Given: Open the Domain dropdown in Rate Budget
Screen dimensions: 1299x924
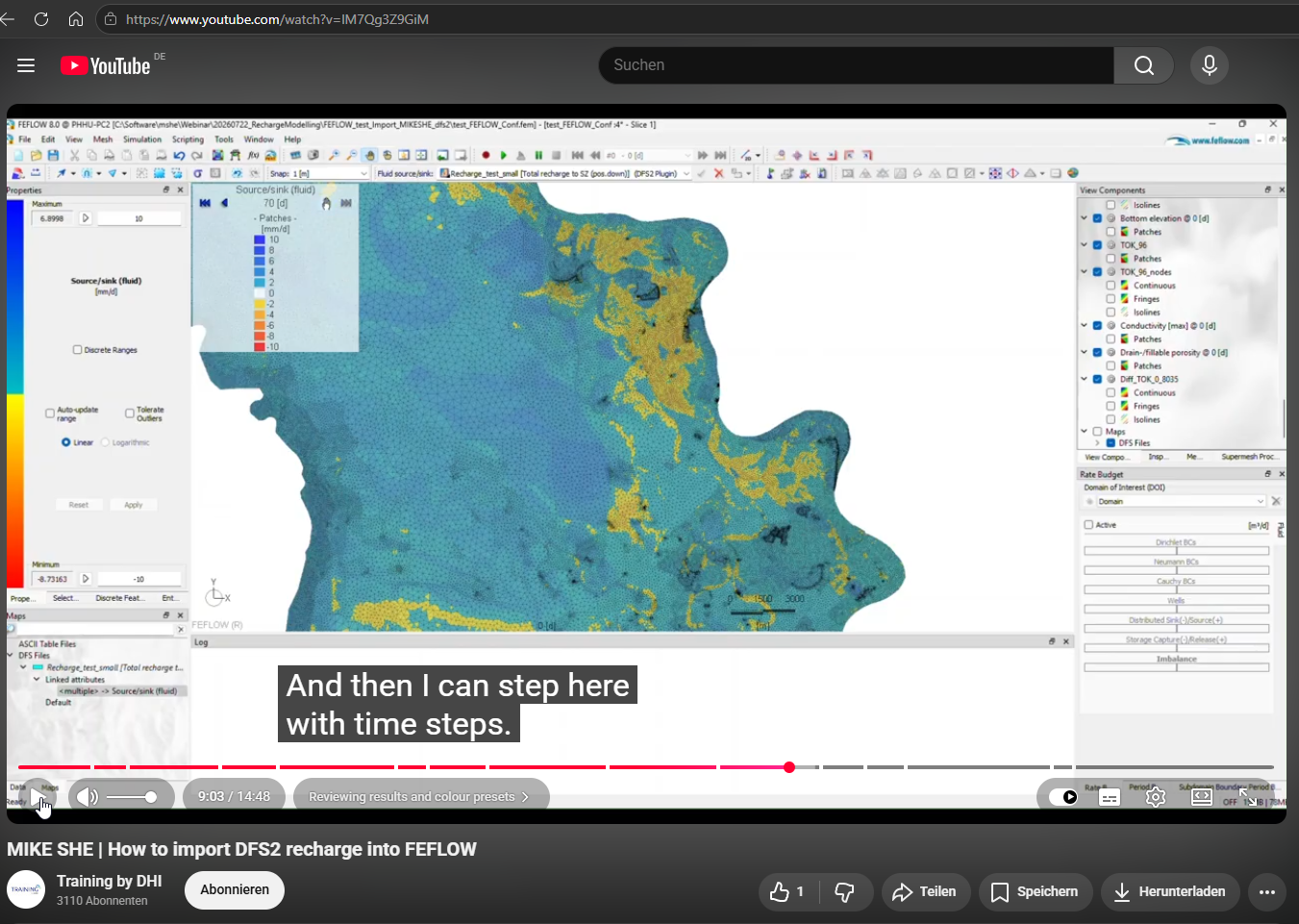Looking at the screenshot, I should pyautogui.click(x=1181, y=501).
